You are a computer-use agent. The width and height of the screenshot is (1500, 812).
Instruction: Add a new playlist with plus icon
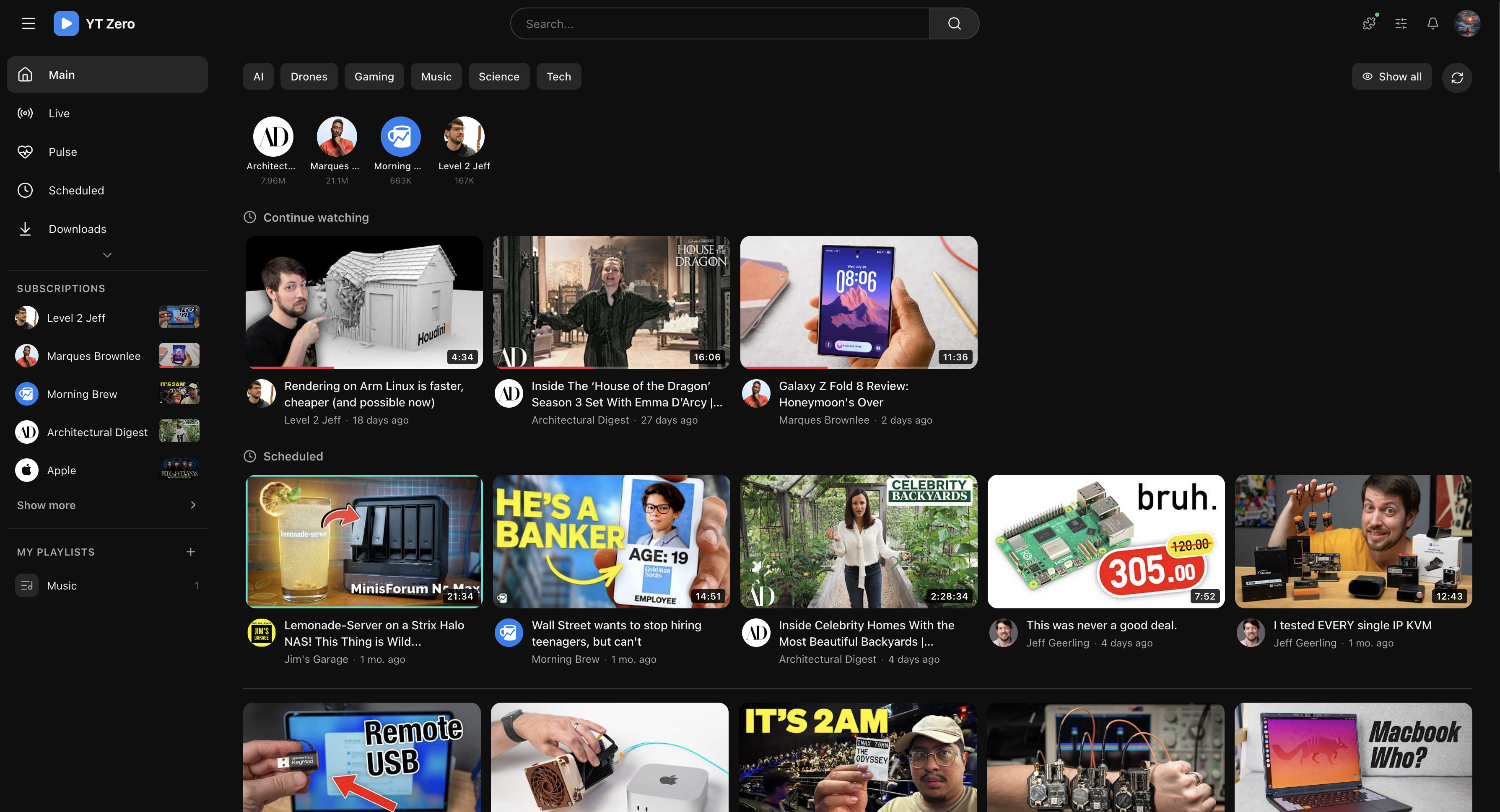(x=190, y=552)
